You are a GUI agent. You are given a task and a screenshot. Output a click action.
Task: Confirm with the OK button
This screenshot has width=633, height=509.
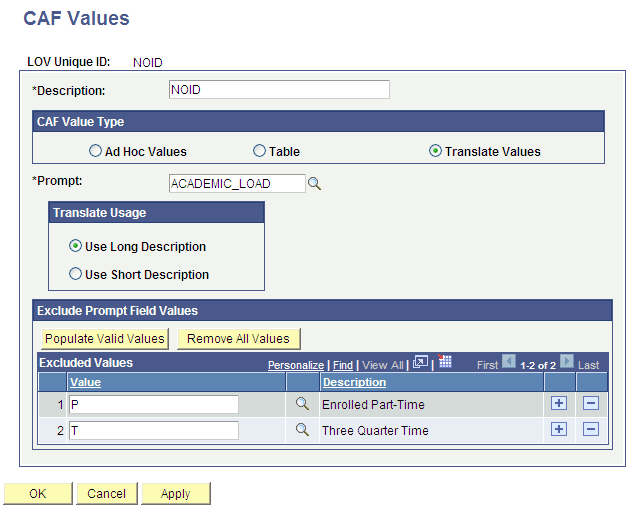point(38,493)
